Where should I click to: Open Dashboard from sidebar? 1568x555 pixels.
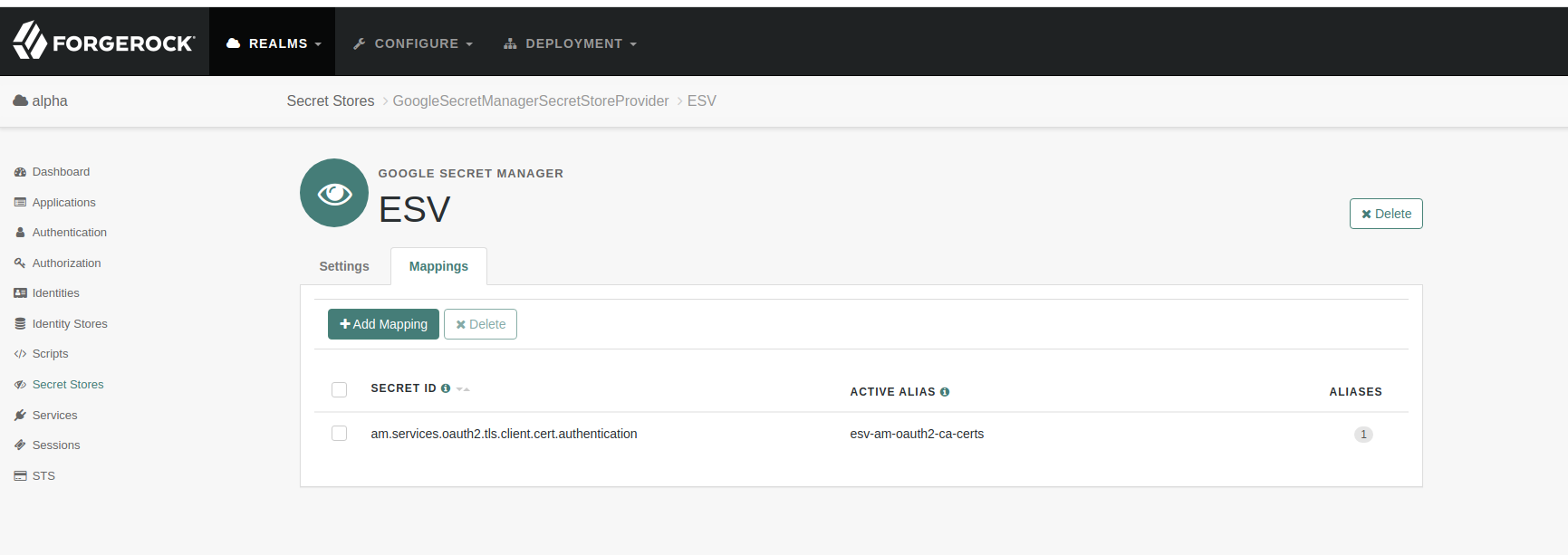tap(61, 172)
